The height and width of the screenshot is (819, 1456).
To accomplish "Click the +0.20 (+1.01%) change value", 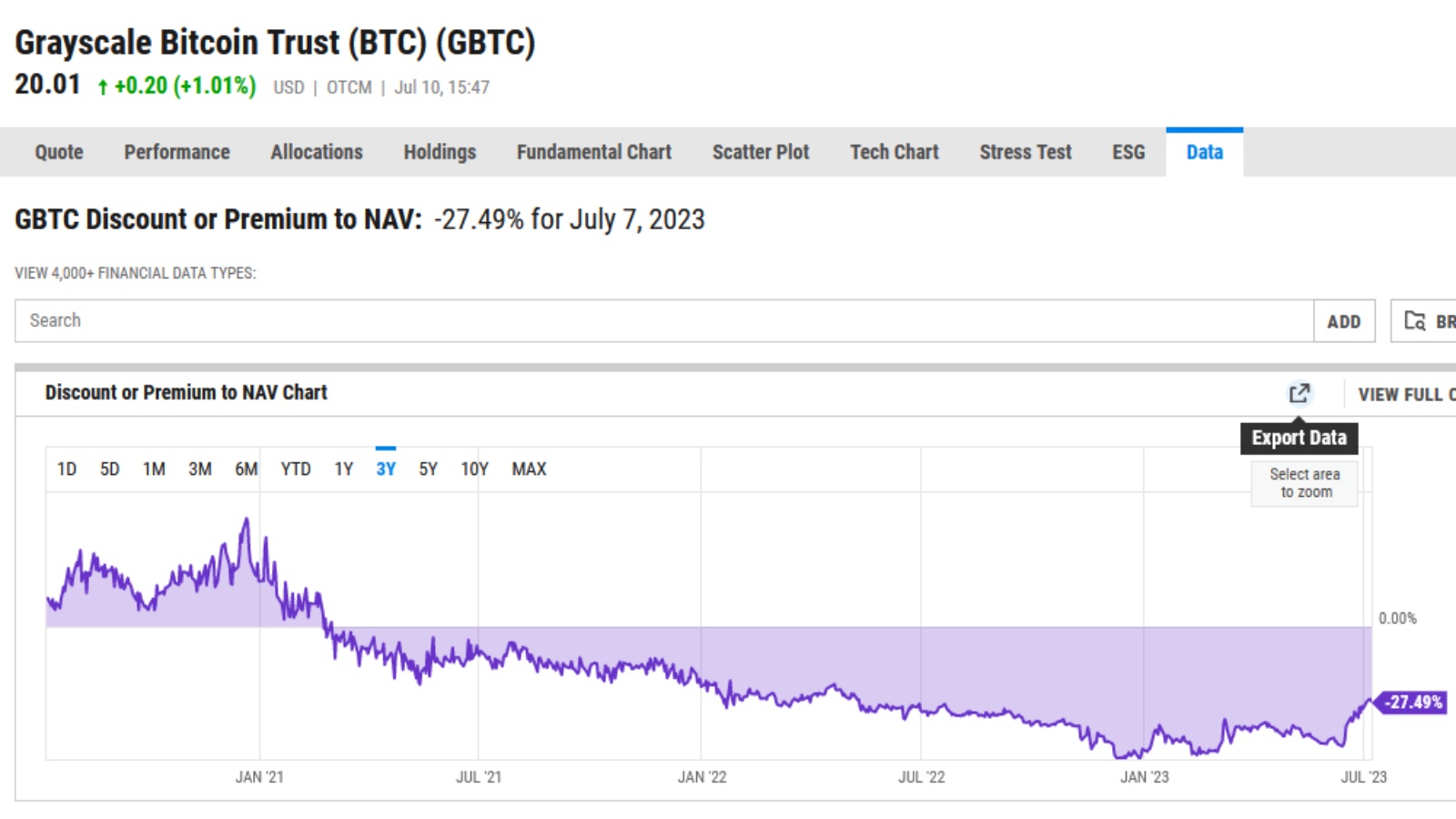I will pyautogui.click(x=177, y=86).
